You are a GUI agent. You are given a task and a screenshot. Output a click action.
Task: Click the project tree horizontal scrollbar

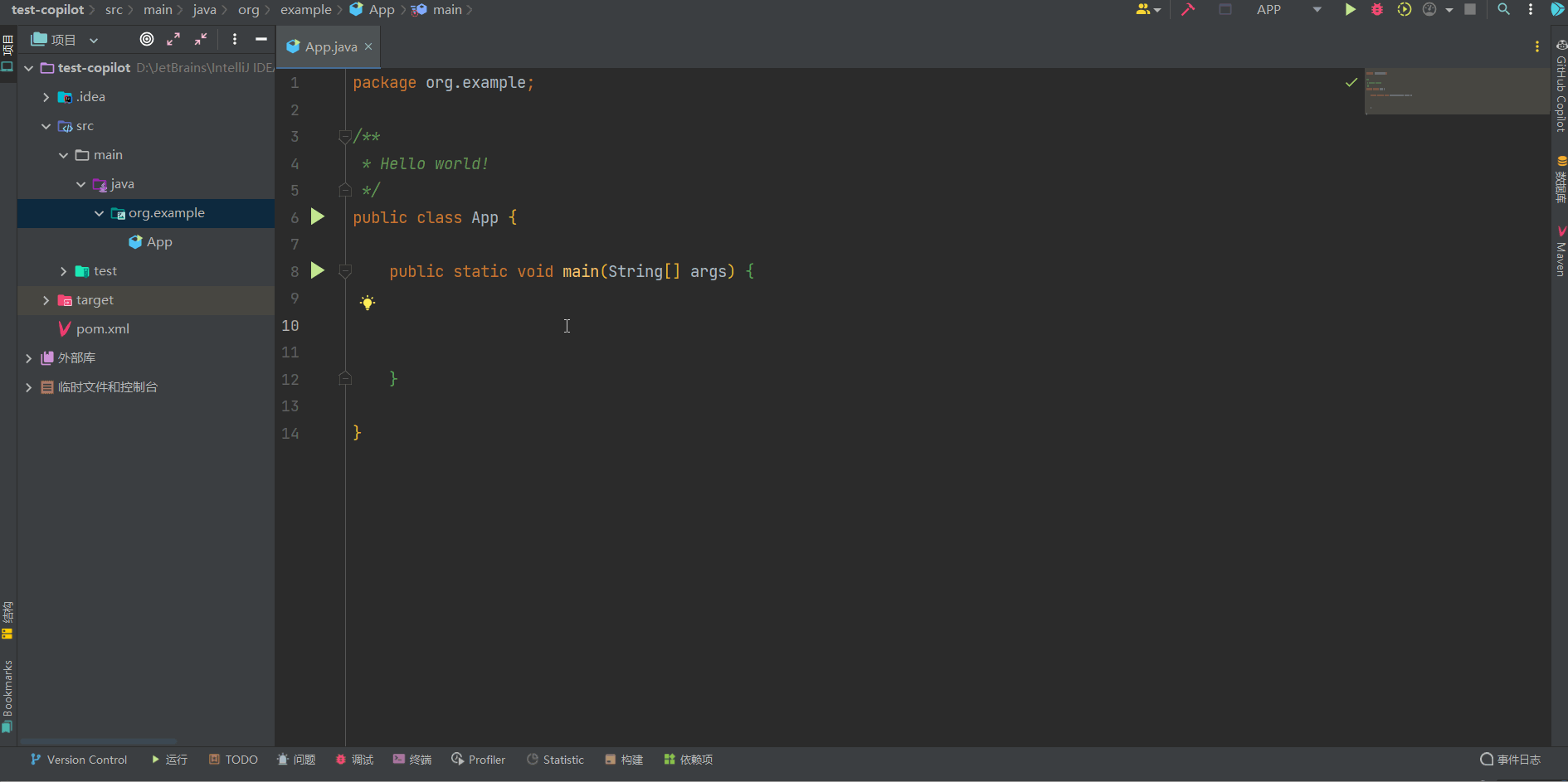(x=98, y=741)
